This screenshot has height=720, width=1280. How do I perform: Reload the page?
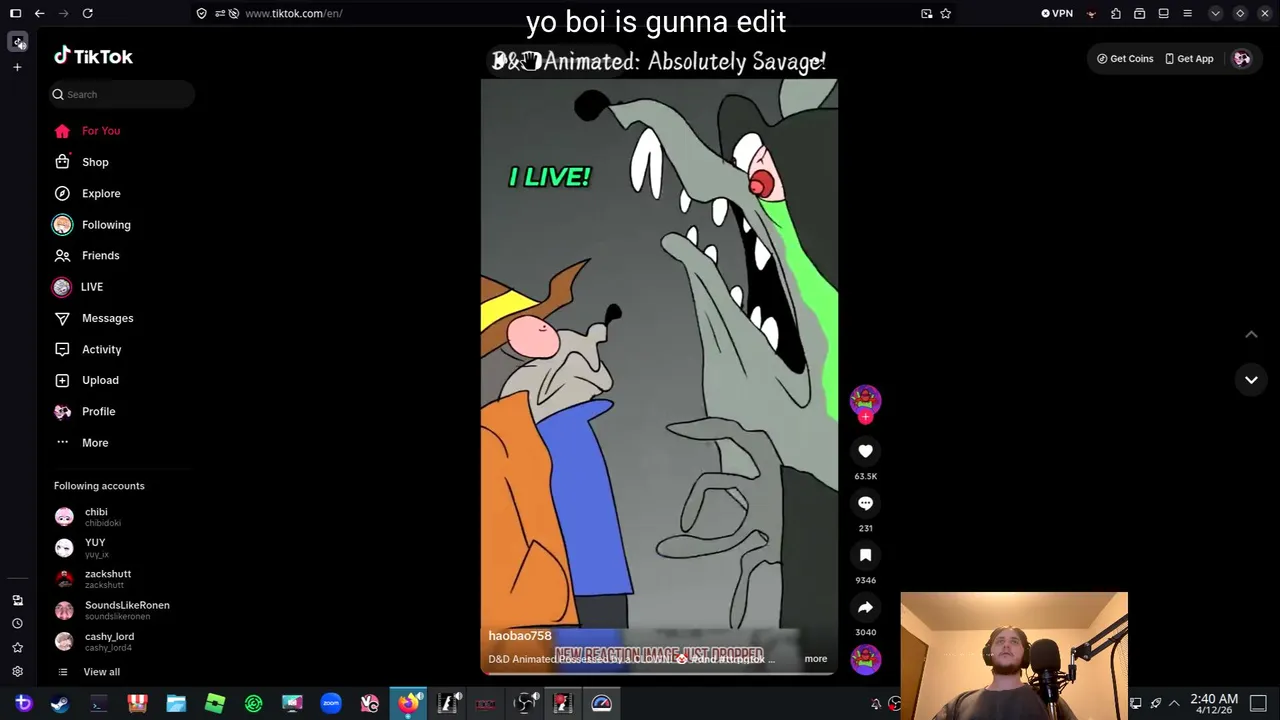88,13
